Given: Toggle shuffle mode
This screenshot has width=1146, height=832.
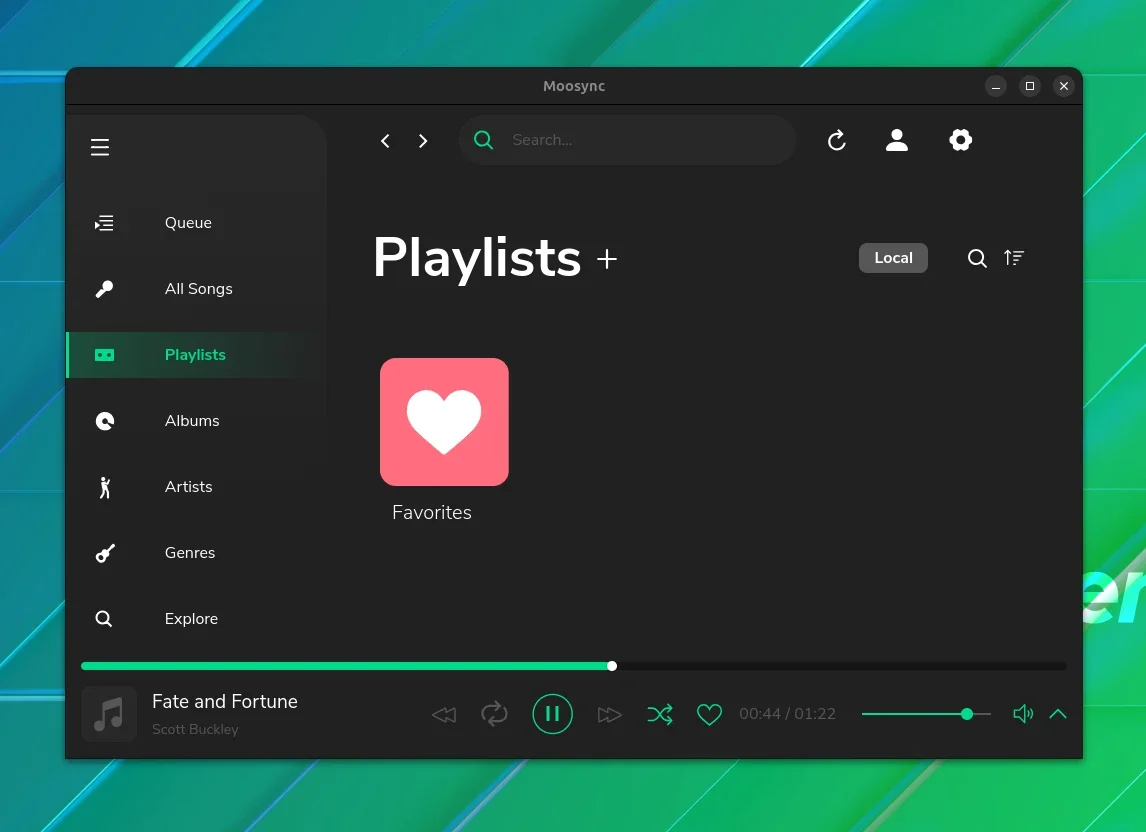Looking at the screenshot, I should point(660,714).
